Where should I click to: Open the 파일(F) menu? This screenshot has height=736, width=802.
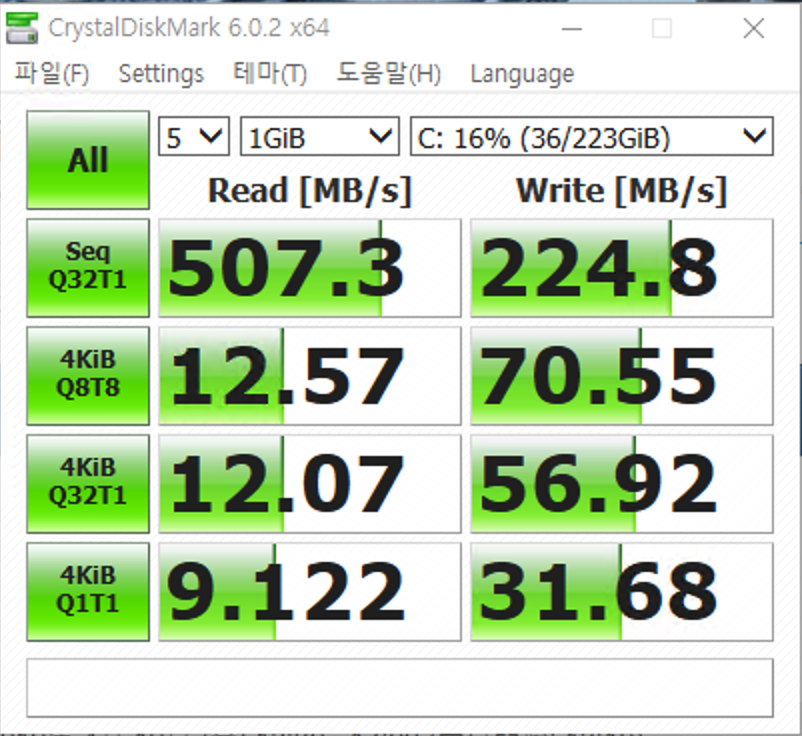52,74
